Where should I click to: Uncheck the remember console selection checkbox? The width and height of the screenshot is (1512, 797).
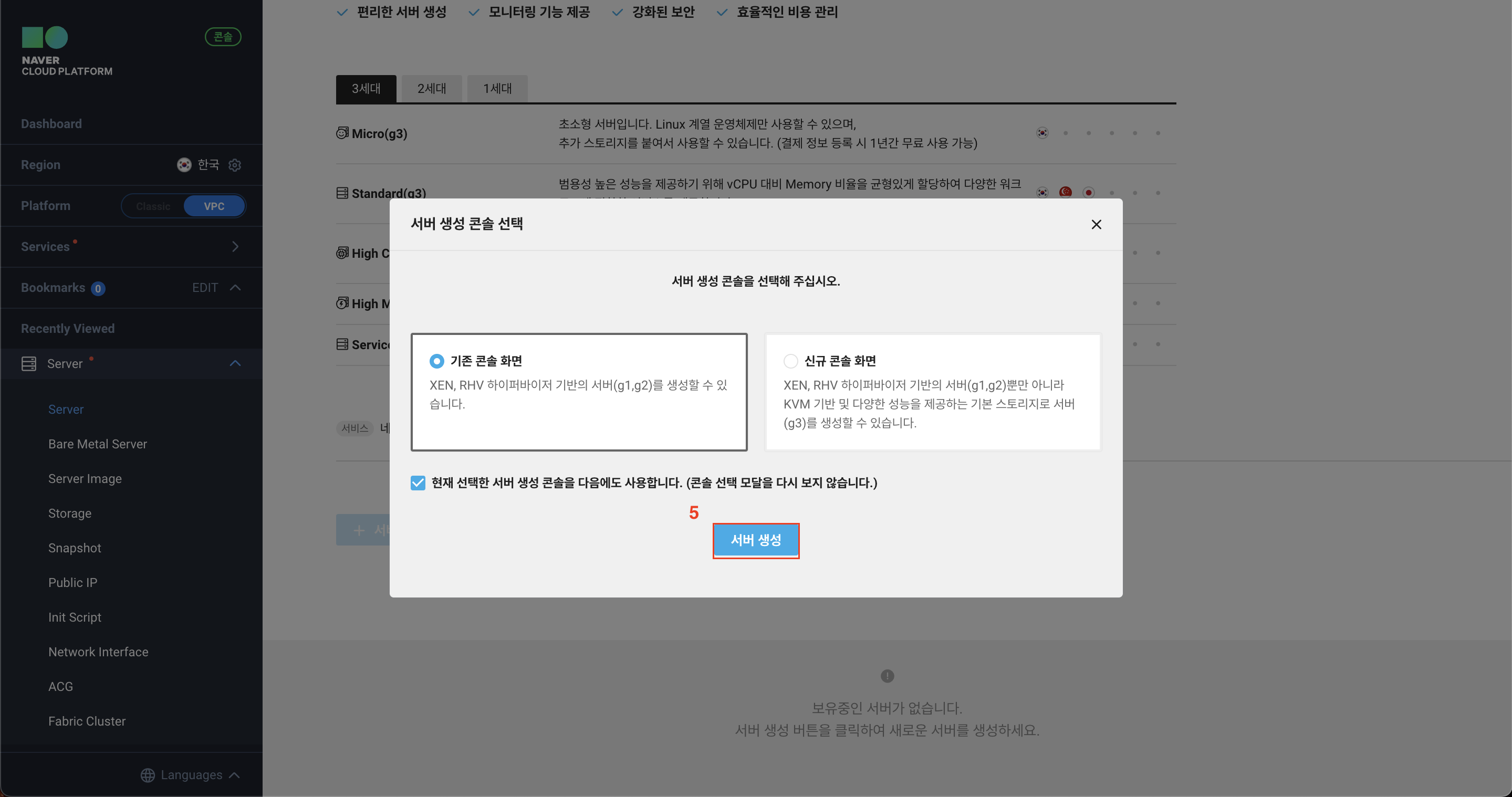[x=418, y=483]
